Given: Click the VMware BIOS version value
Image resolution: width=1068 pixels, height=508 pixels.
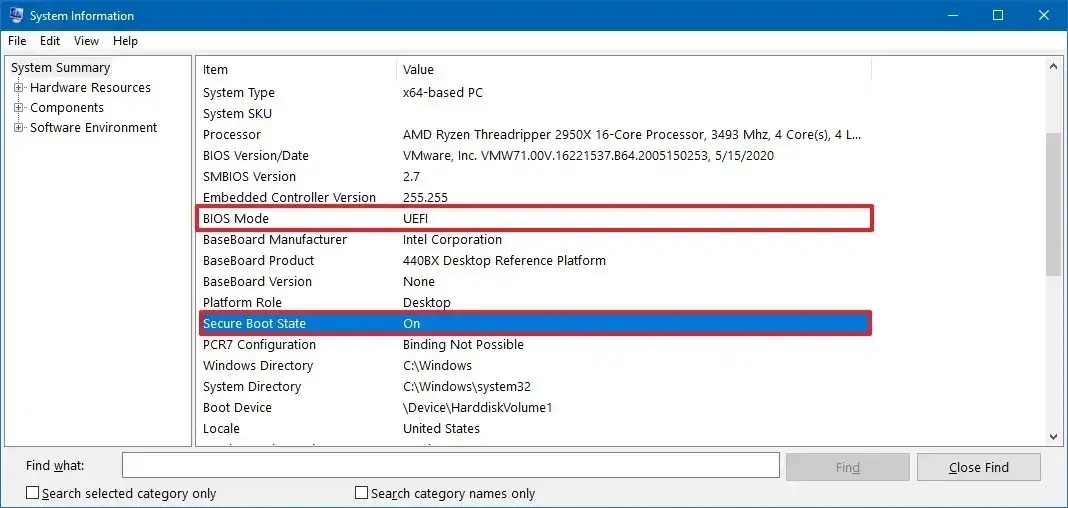Looking at the screenshot, I should pos(588,156).
